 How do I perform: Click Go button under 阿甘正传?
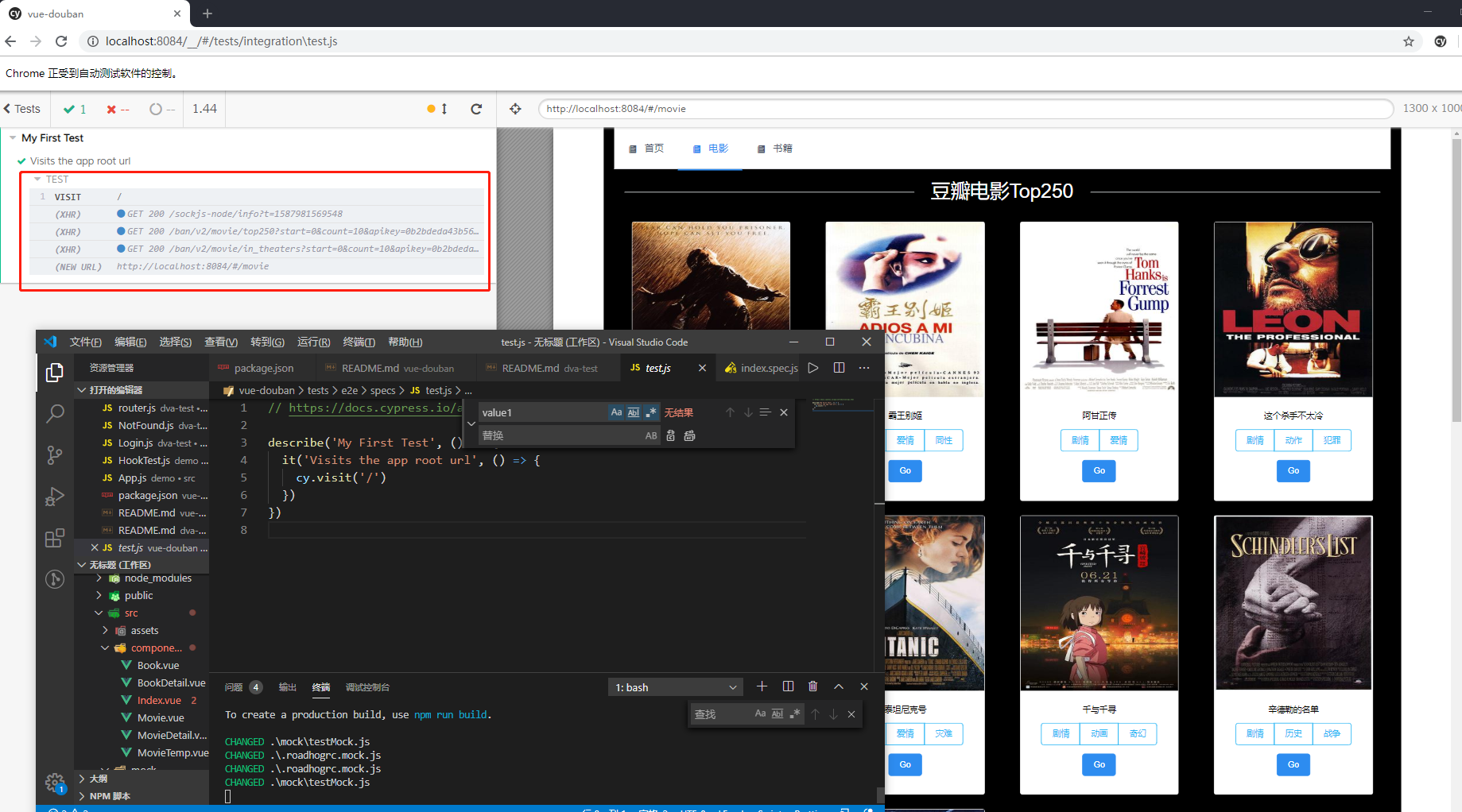1099,470
